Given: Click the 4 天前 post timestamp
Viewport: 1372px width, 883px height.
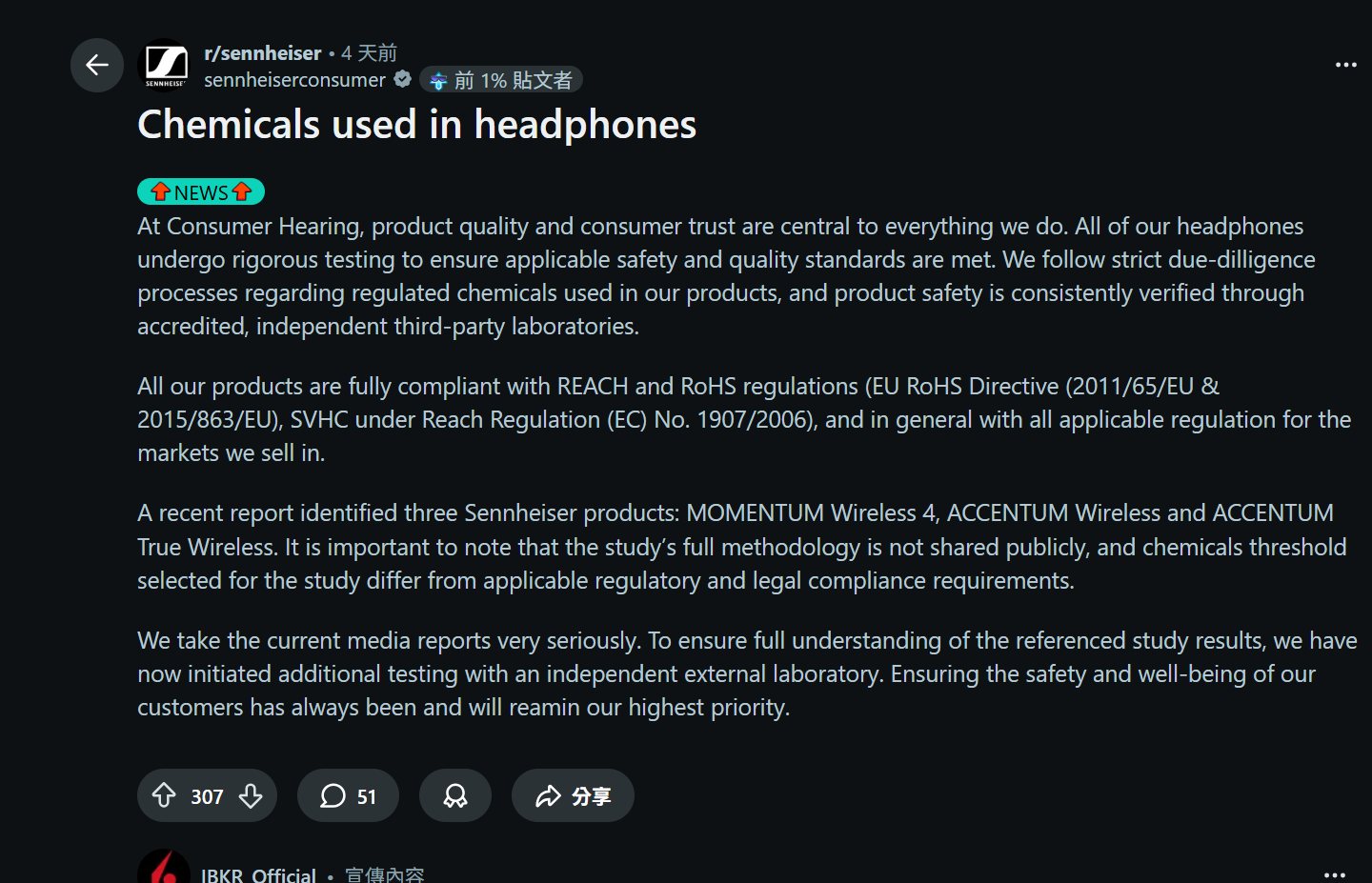Looking at the screenshot, I should 369,53.
